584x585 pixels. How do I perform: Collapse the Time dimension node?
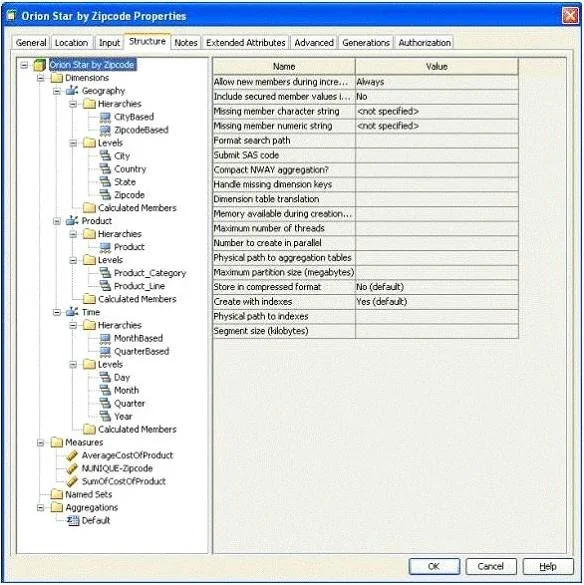pyautogui.click(x=57, y=312)
